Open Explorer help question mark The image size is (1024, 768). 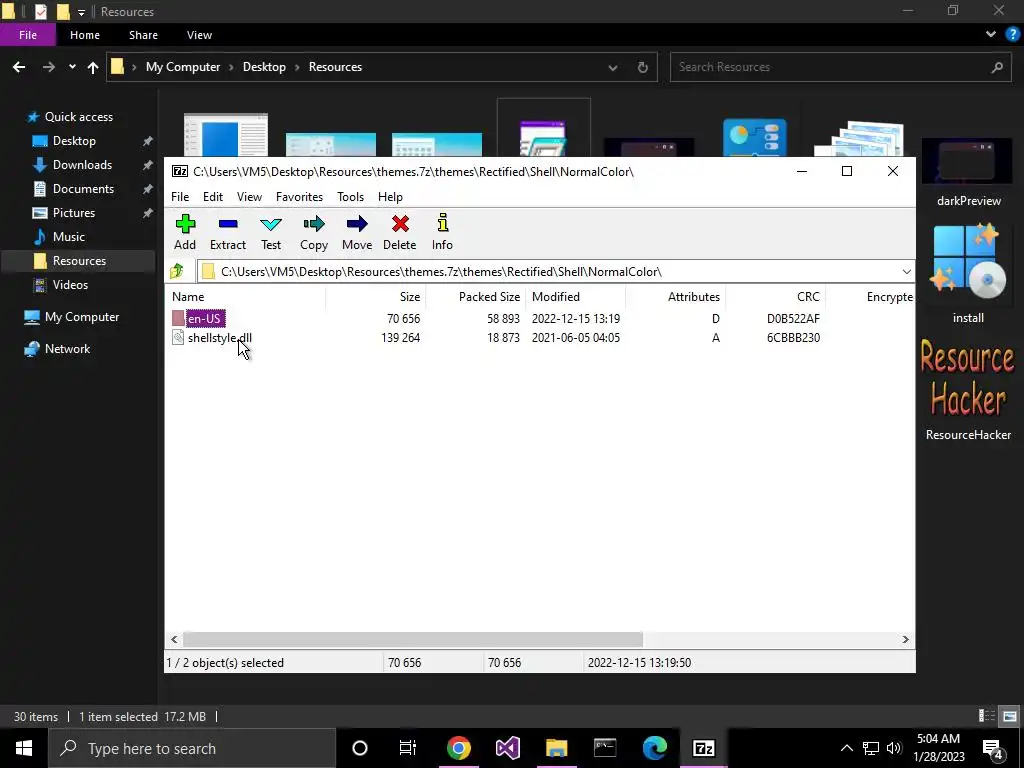click(x=1012, y=35)
